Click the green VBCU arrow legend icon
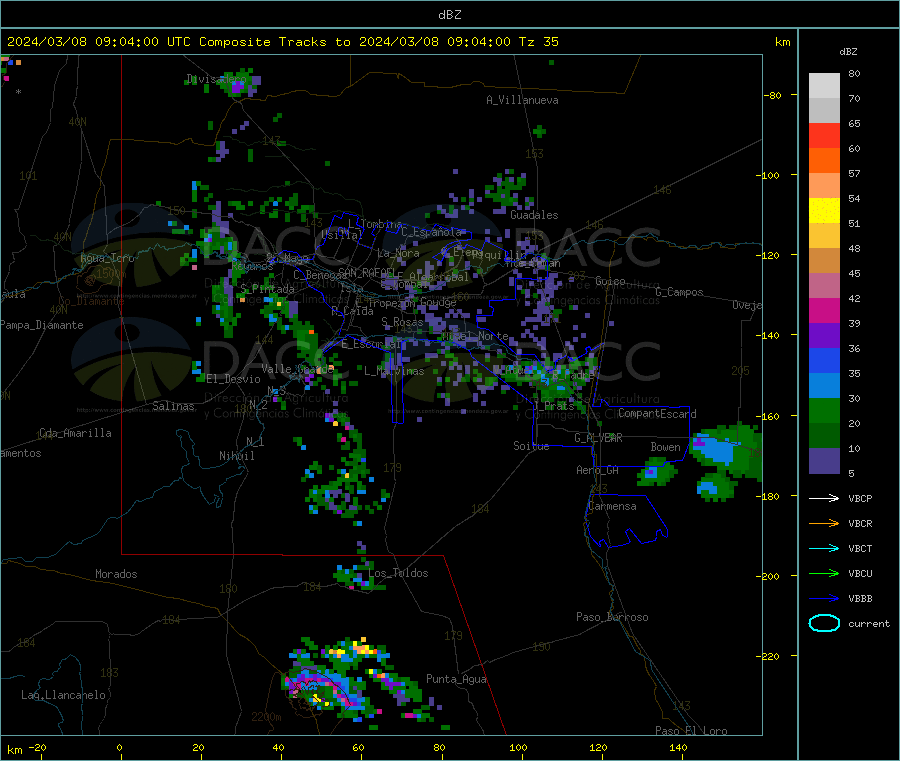The width and height of the screenshot is (900, 761). click(x=824, y=573)
